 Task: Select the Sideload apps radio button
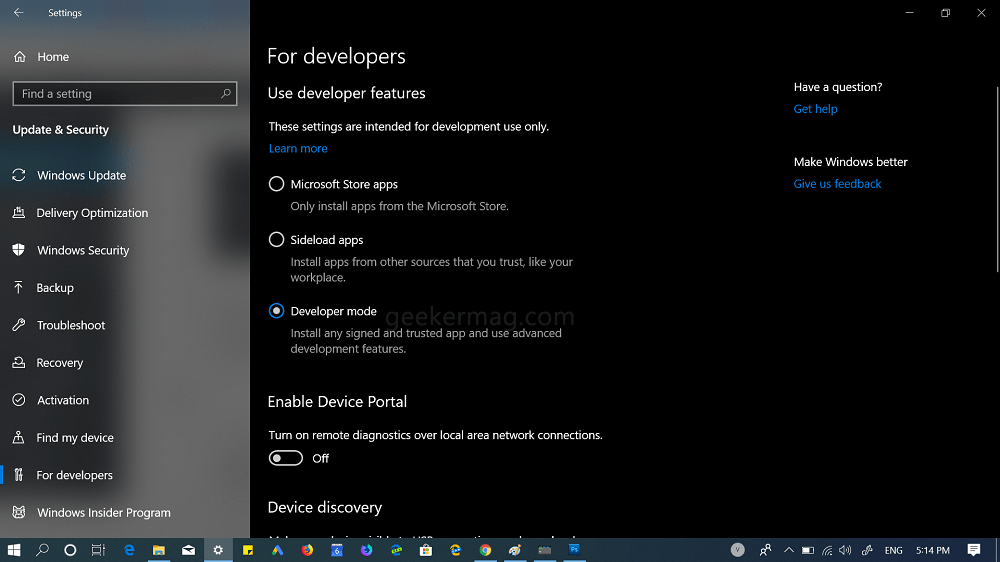pyautogui.click(x=276, y=240)
